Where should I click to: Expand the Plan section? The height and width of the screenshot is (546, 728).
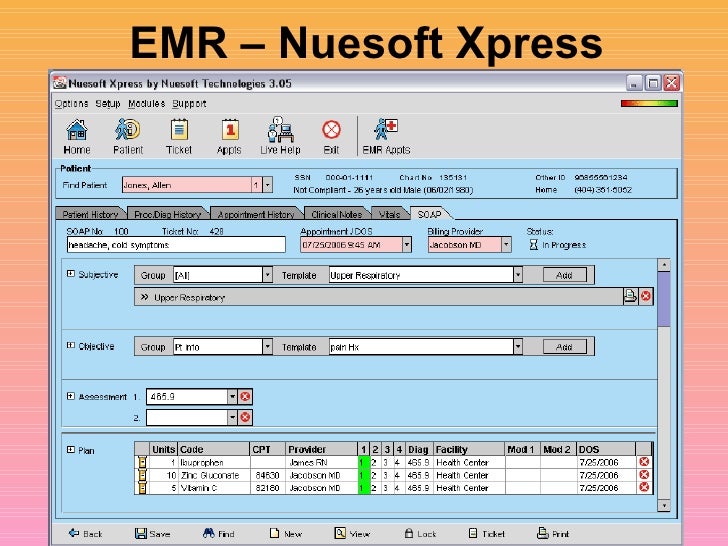71,449
